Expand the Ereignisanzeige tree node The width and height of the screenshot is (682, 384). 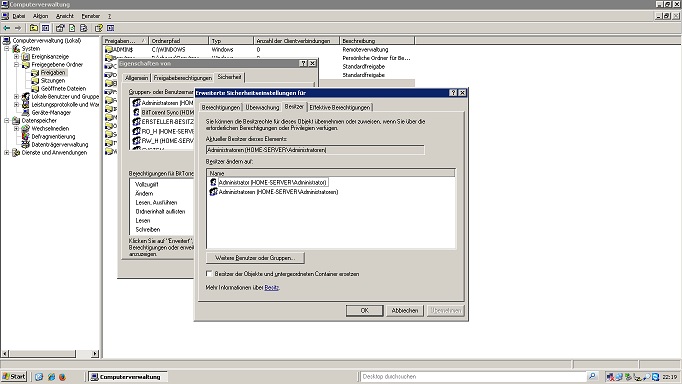(x=16, y=57)
